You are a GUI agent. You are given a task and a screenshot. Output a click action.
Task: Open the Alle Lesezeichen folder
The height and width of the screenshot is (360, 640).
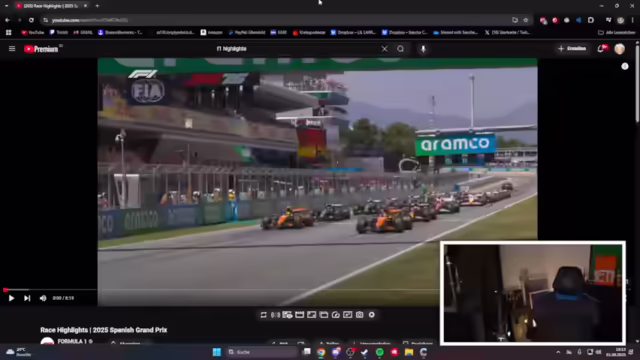(x=617, y=32)
